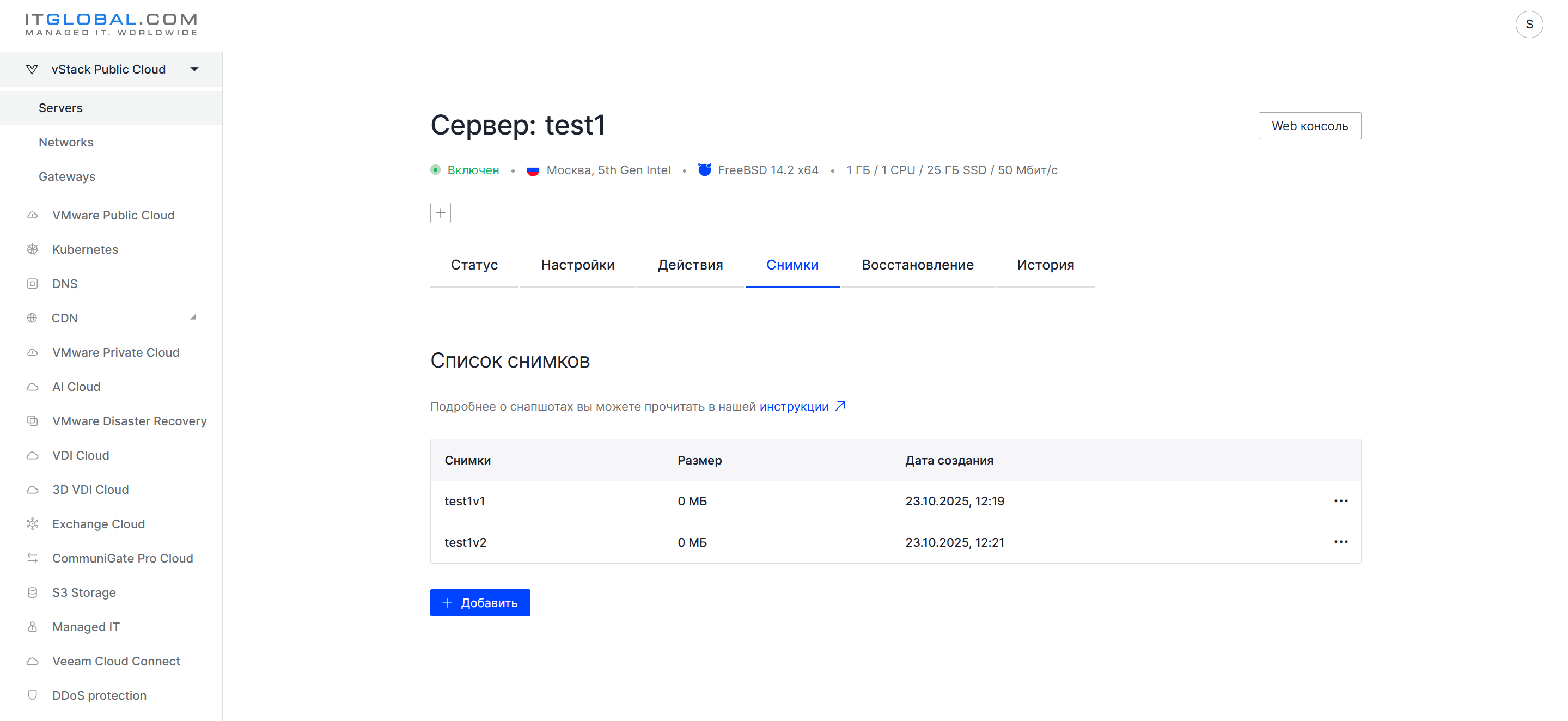This screenshot has height=721, width=1568.
Task: Open DDoS protection in sidebar
Action: (x=99, y=695)
